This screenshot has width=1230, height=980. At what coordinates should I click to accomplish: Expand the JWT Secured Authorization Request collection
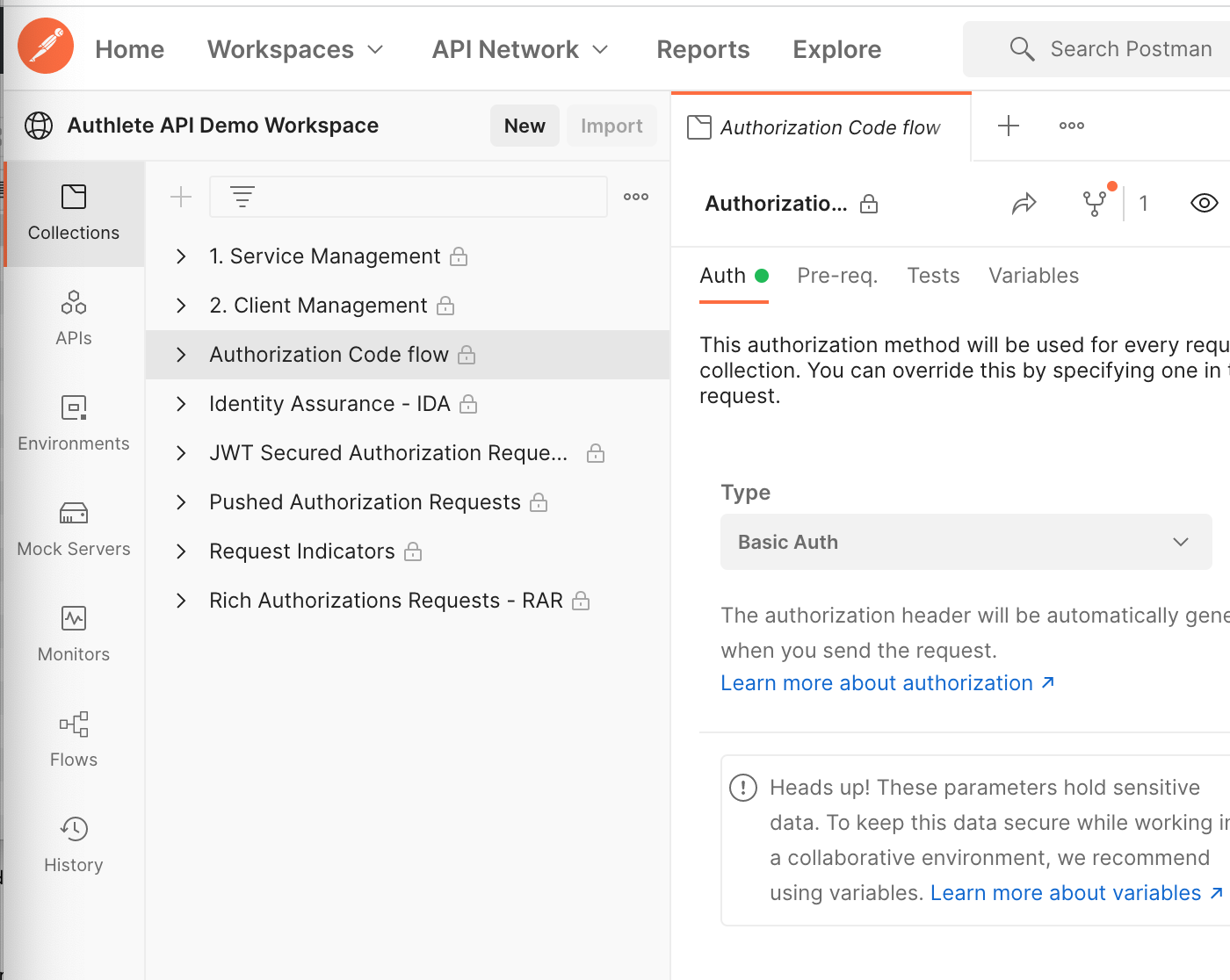point(181,453)
